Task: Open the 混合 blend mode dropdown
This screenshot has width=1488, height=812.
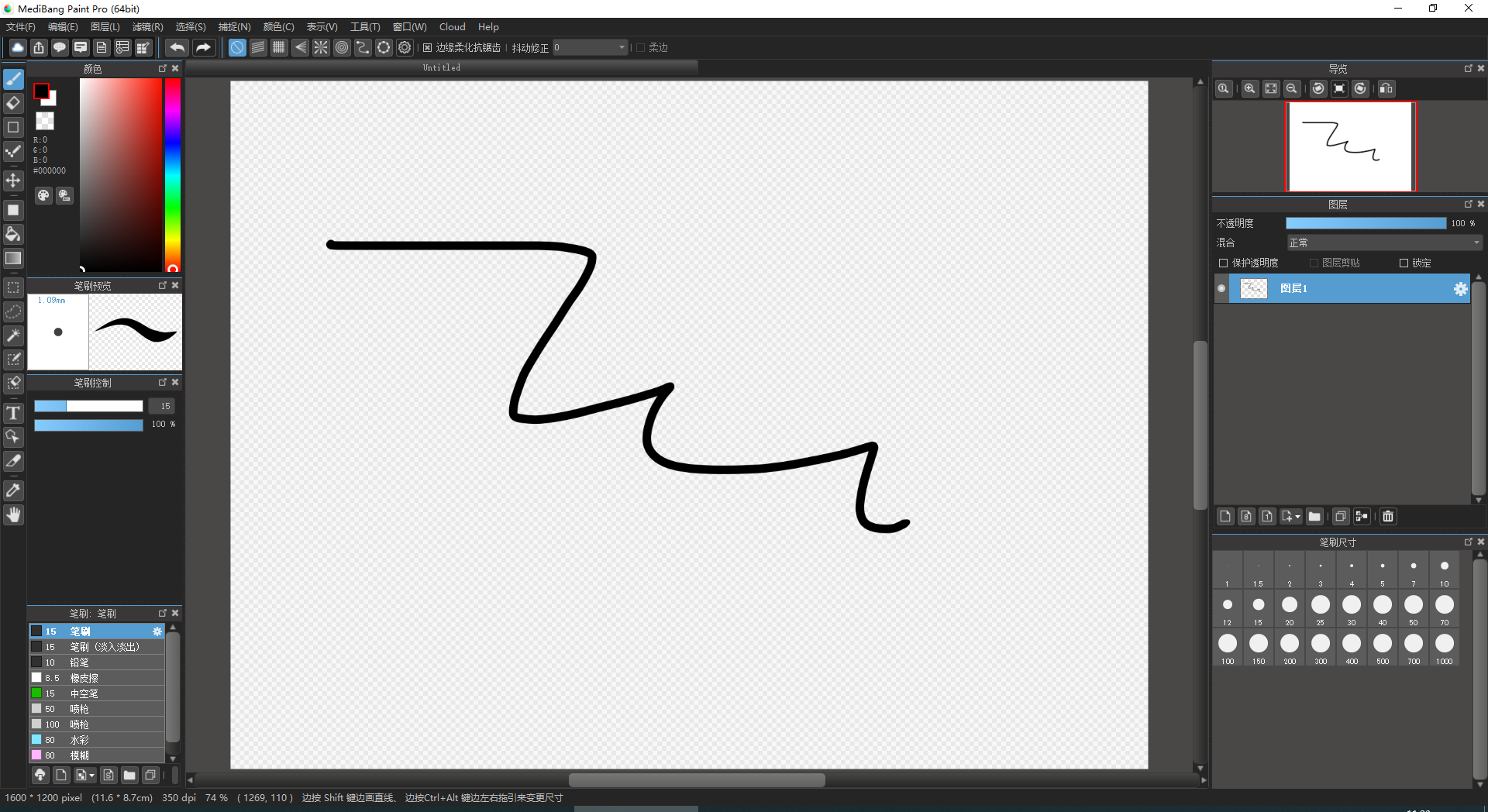Action: (1384, 243)
